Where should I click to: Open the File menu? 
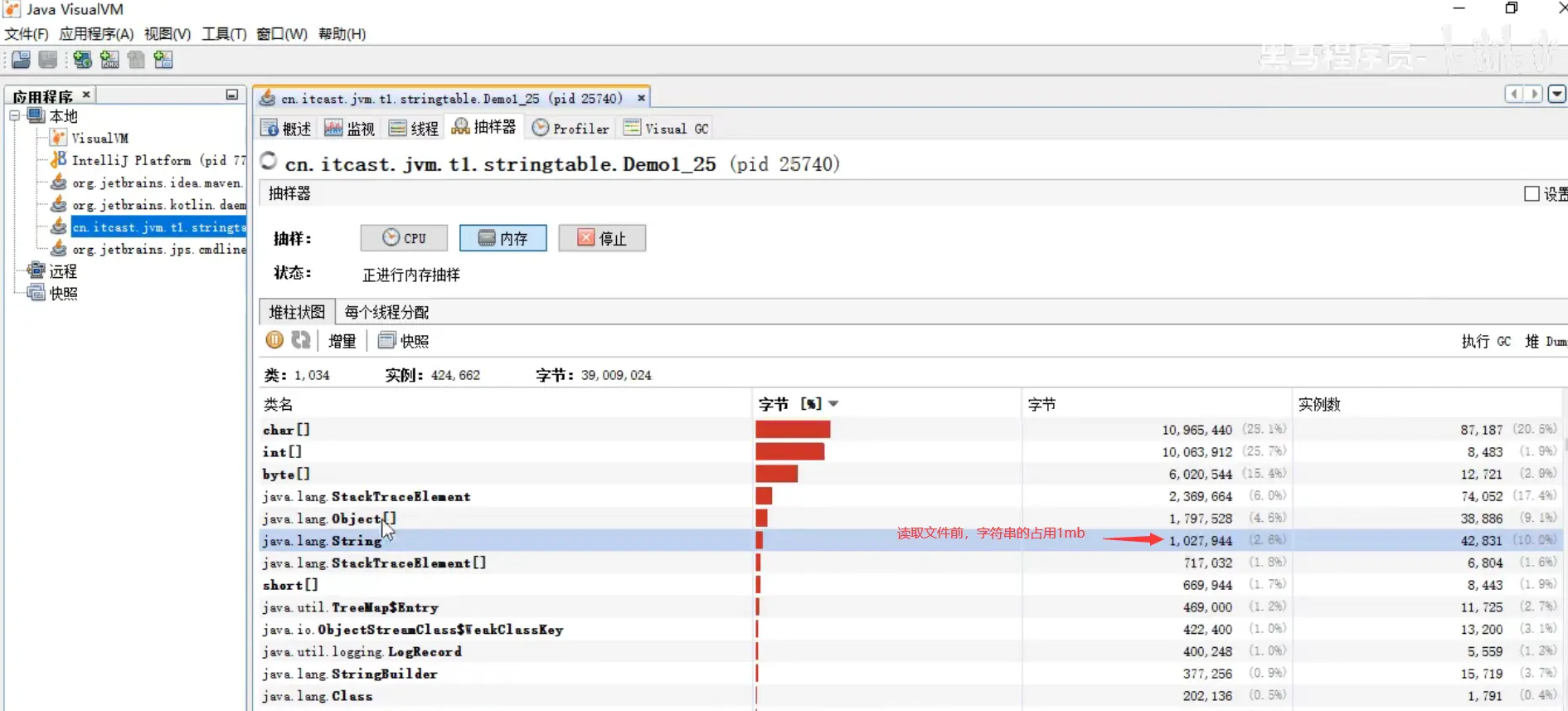click(x=27, y=34)
